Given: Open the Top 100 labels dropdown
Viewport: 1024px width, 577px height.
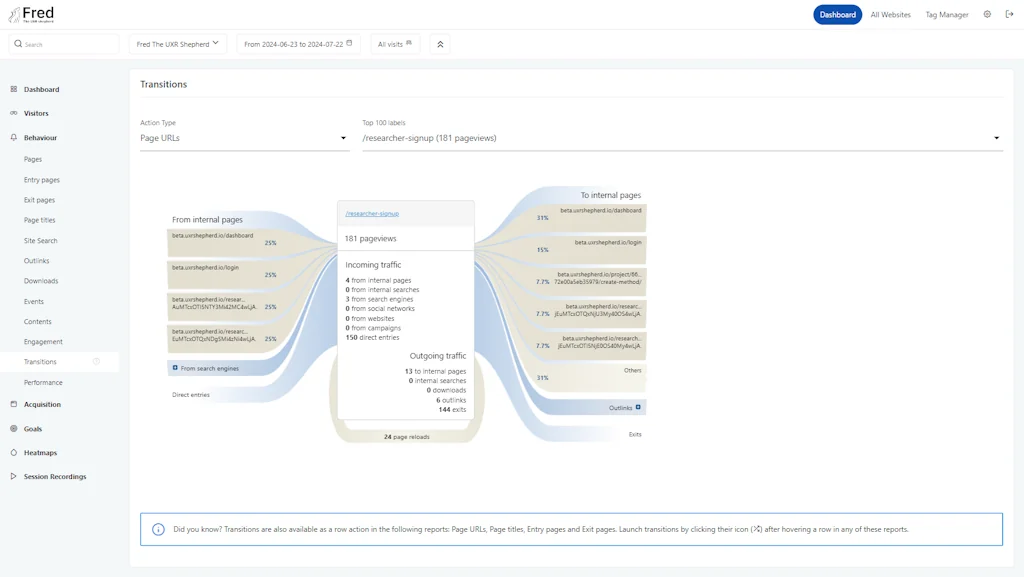Looking at the screenshot, I should coord(680,137).
